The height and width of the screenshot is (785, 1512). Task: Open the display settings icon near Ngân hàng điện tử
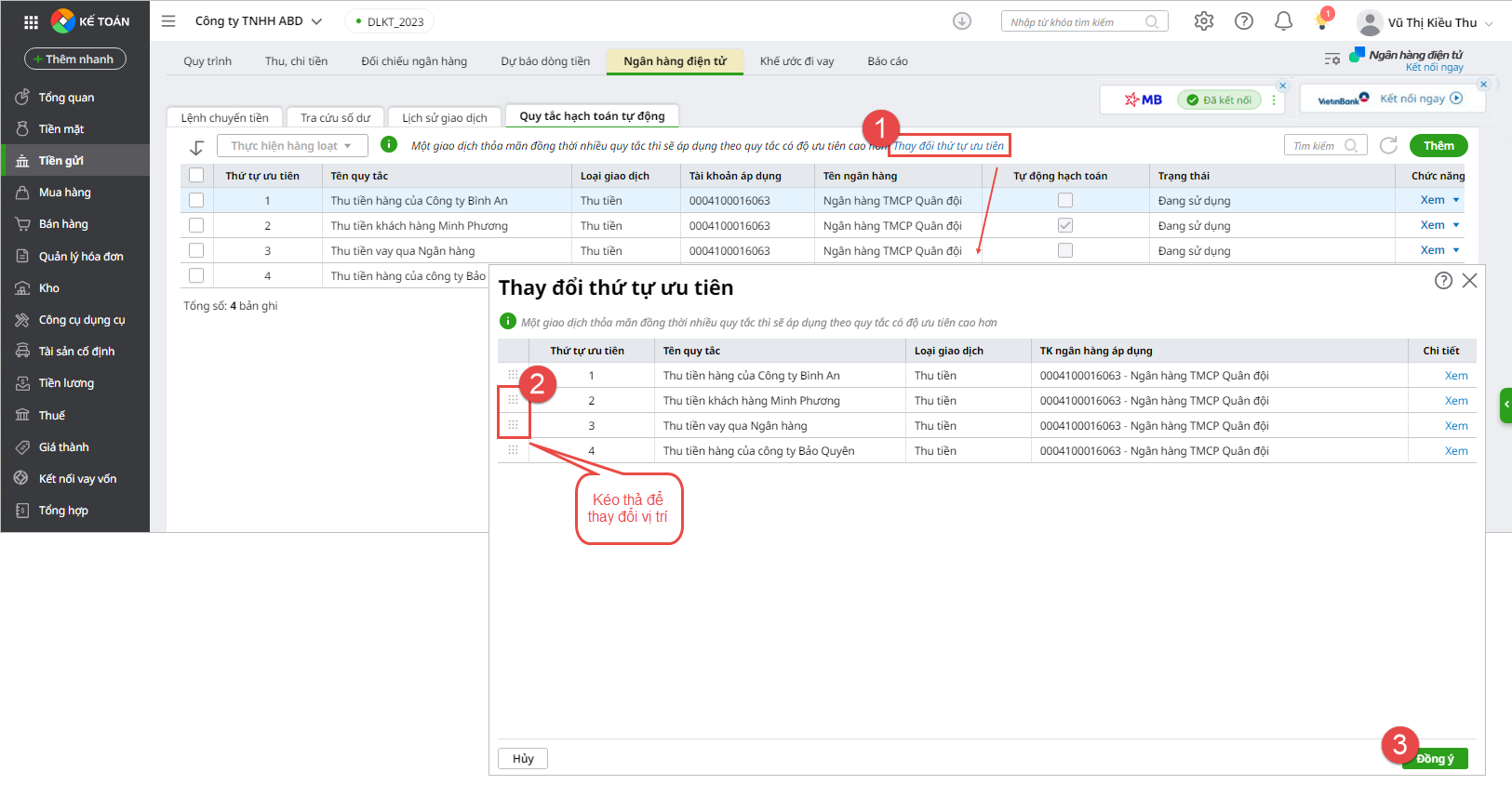pyautogui.click(x=1332, y=59)
